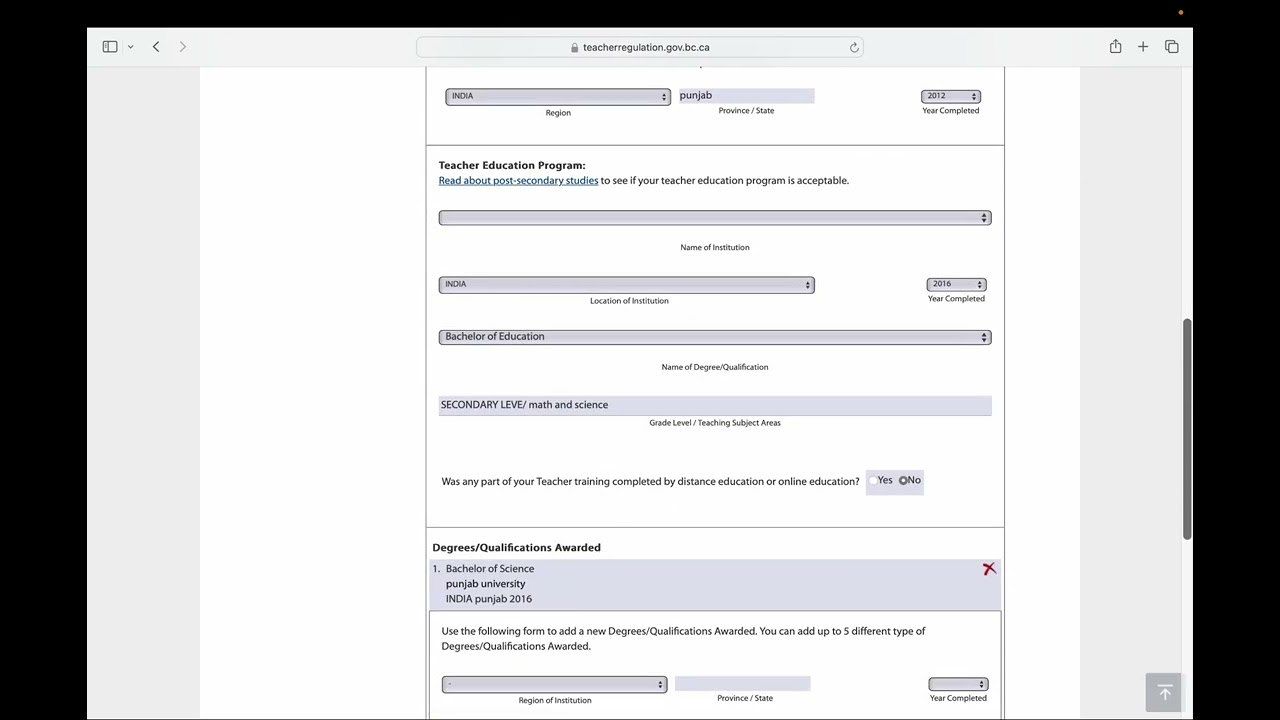This screenshot has width=1280, height=720.
Task: Open Read about post-secondary studies link
Action: tap(518, 181)
